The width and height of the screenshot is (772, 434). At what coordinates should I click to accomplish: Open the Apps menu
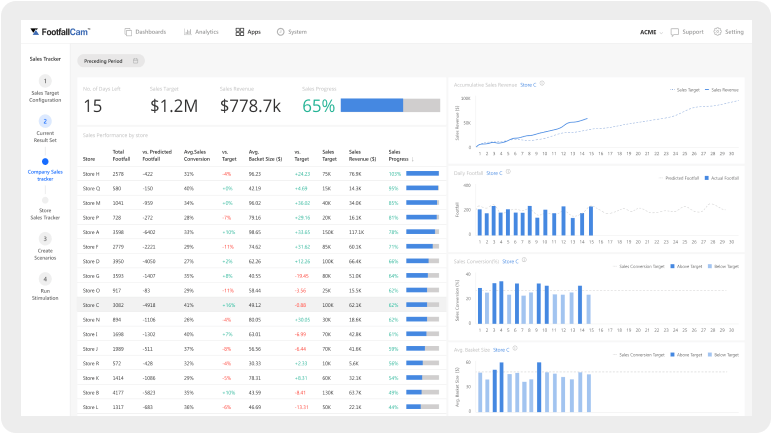coord(248,32)
